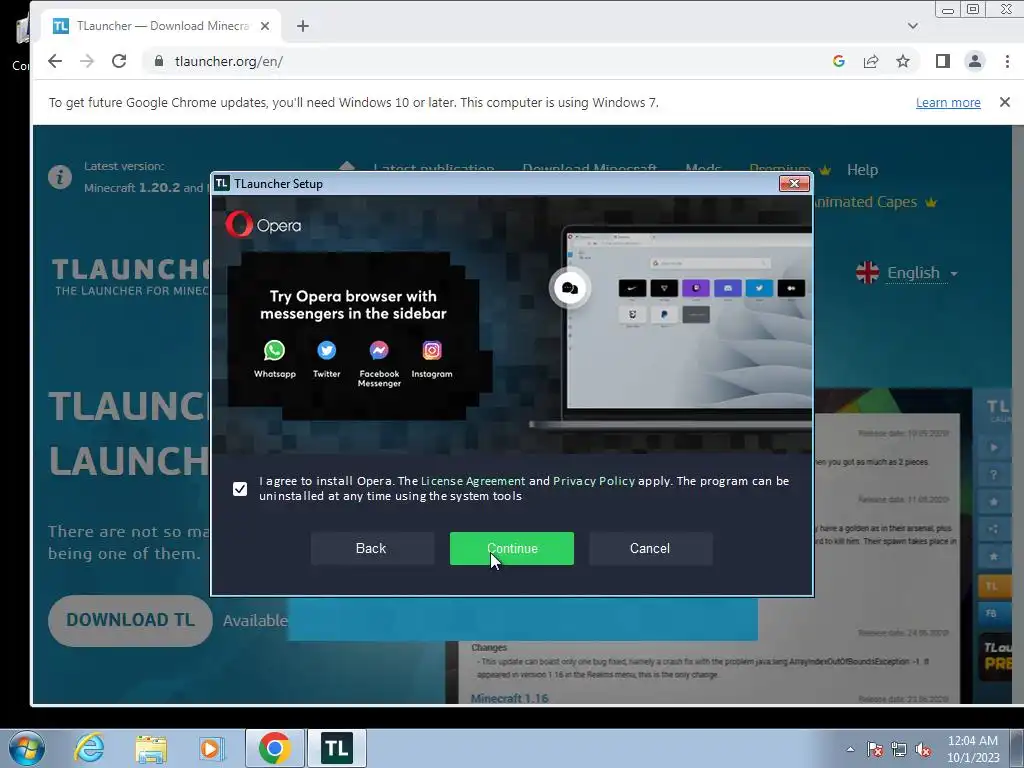Show hidden tray icons arrow

click(850, 749)
